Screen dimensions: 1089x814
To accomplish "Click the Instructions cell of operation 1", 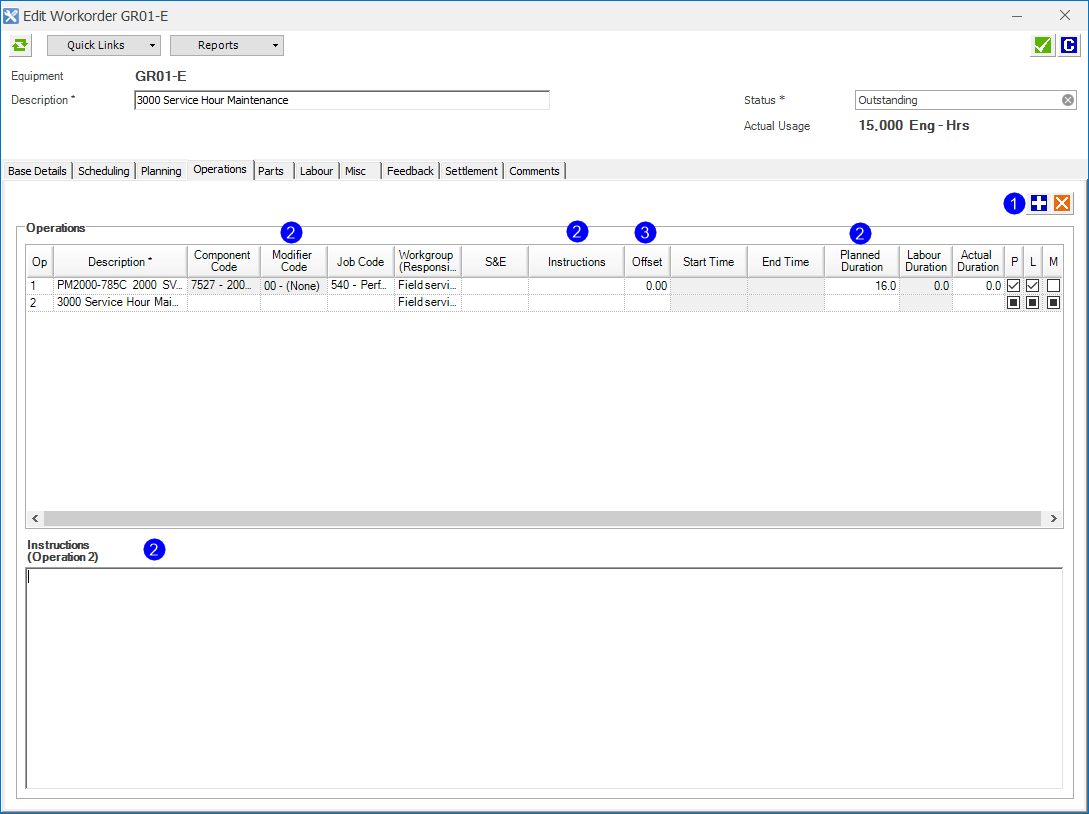I will click(x=576, y=285).
